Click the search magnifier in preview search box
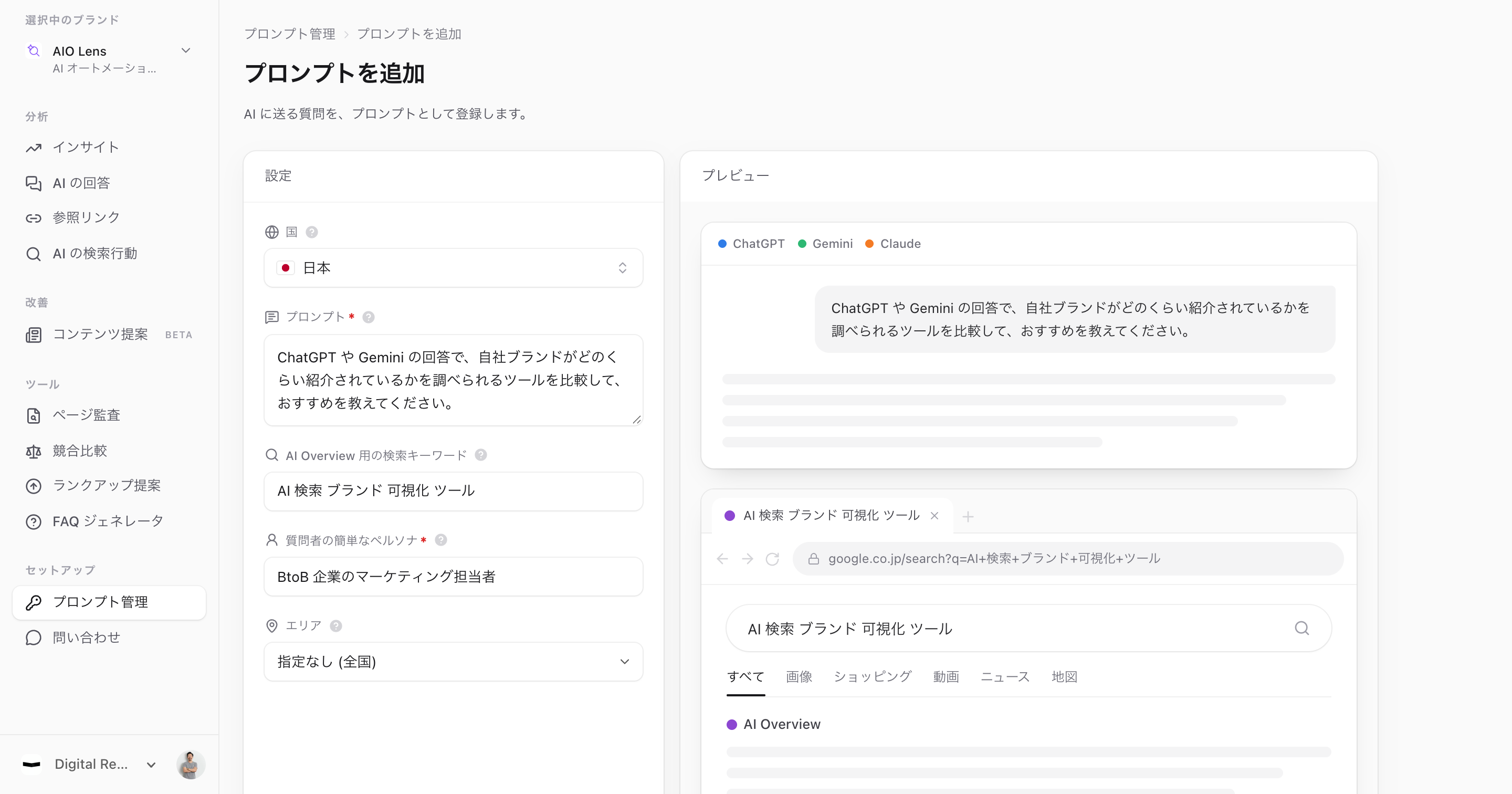This screenshot has width=1512, height=794. click(x=1302, y=629)
